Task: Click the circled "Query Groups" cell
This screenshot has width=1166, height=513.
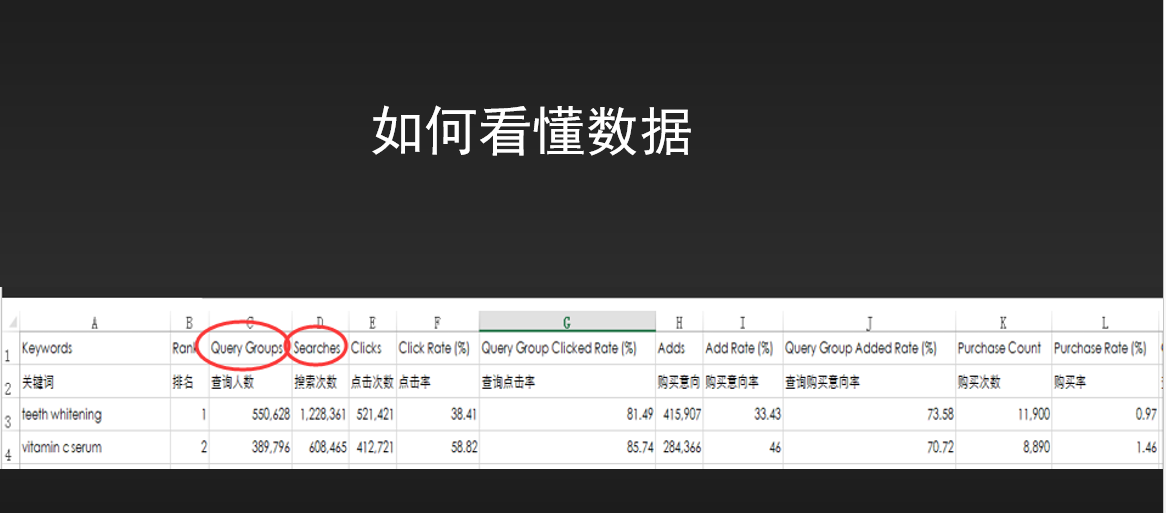Action: click(x=247, y=349)
